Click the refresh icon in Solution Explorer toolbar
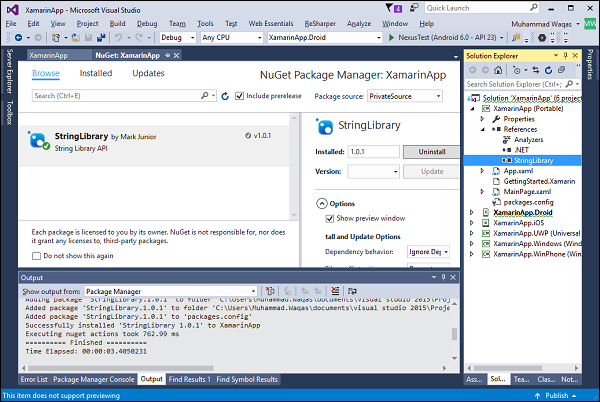This screenshot has height=402, width=600. coord(549,70)
